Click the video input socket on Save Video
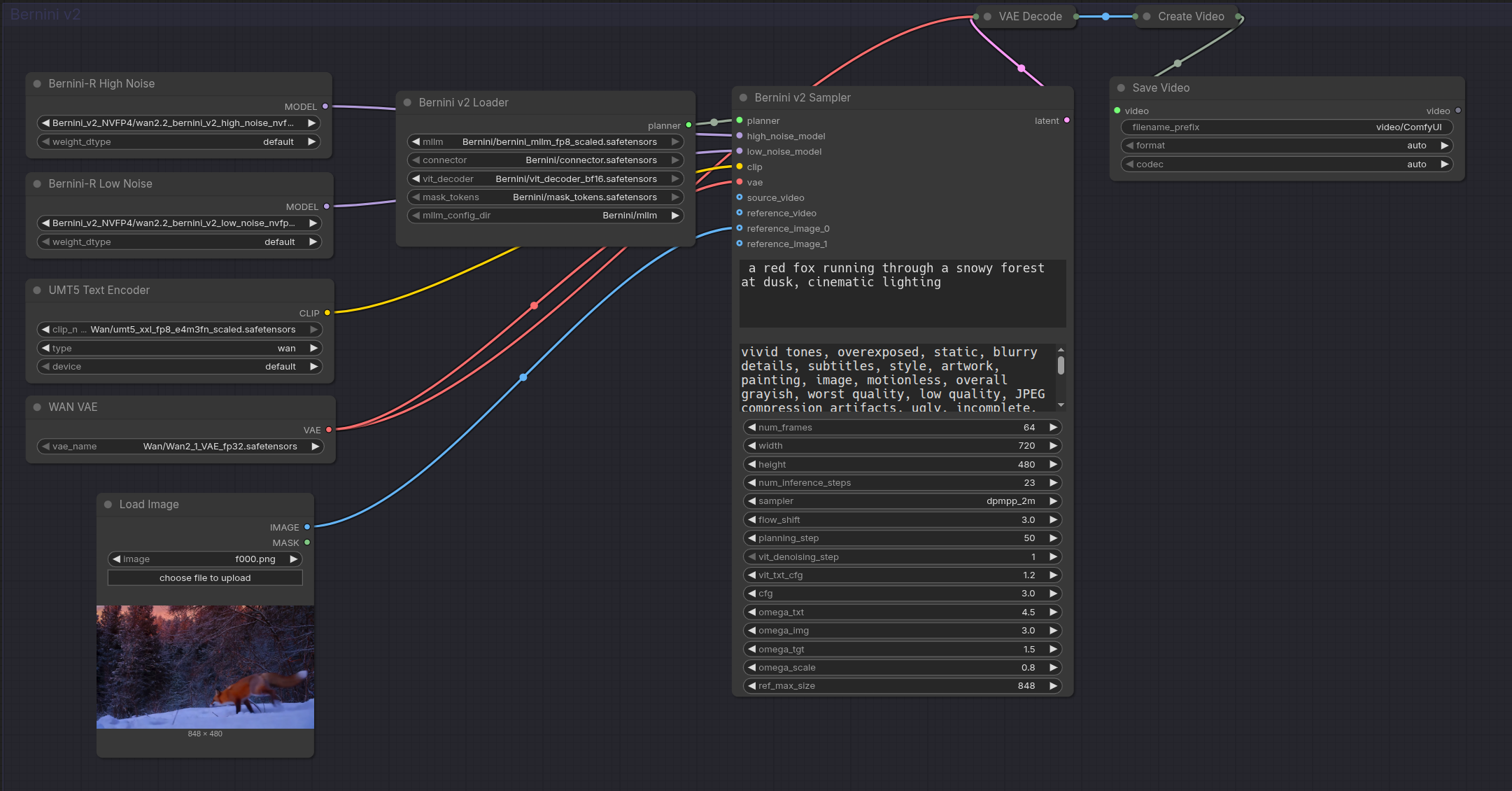1512x791 pixels. click(1117, 111)
